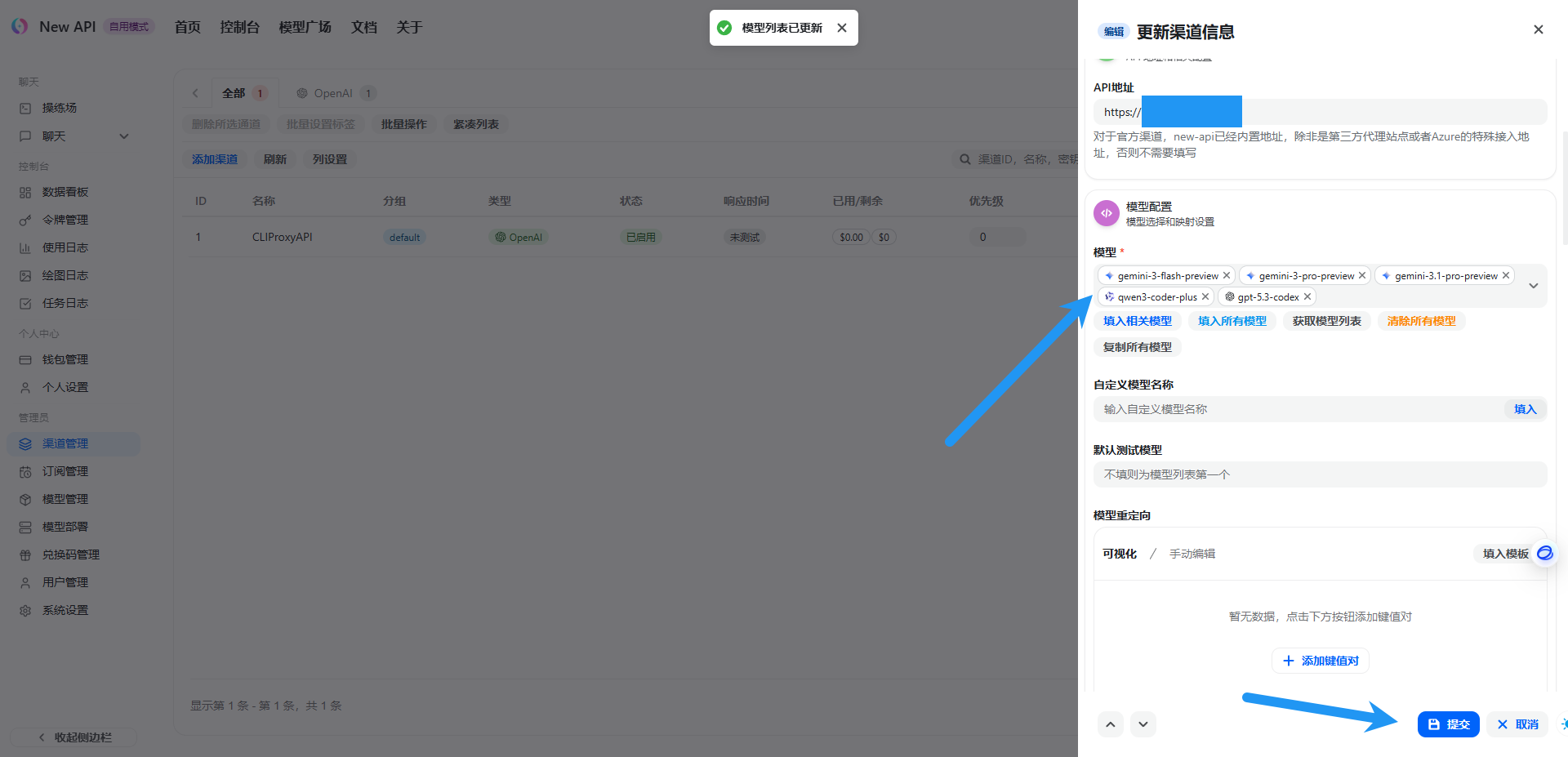Dismiss the model list updated notification
Screen dimensions: 1568x757
(x=842, y=28)
